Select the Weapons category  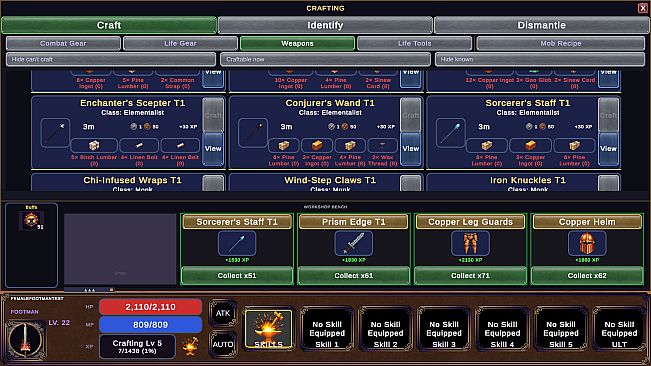(x=297, y=43)
